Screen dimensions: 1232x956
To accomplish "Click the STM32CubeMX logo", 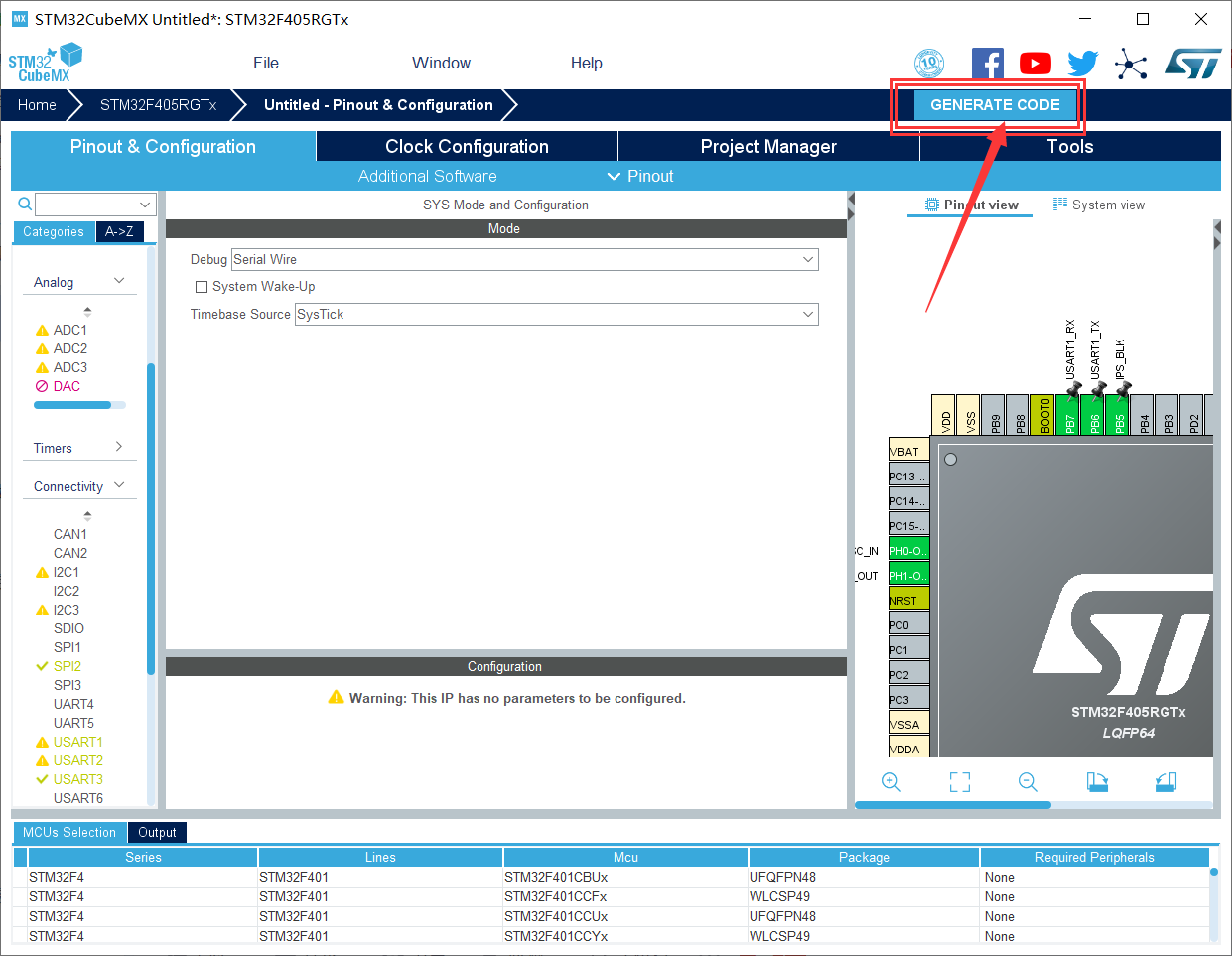I will pos(46,63).
